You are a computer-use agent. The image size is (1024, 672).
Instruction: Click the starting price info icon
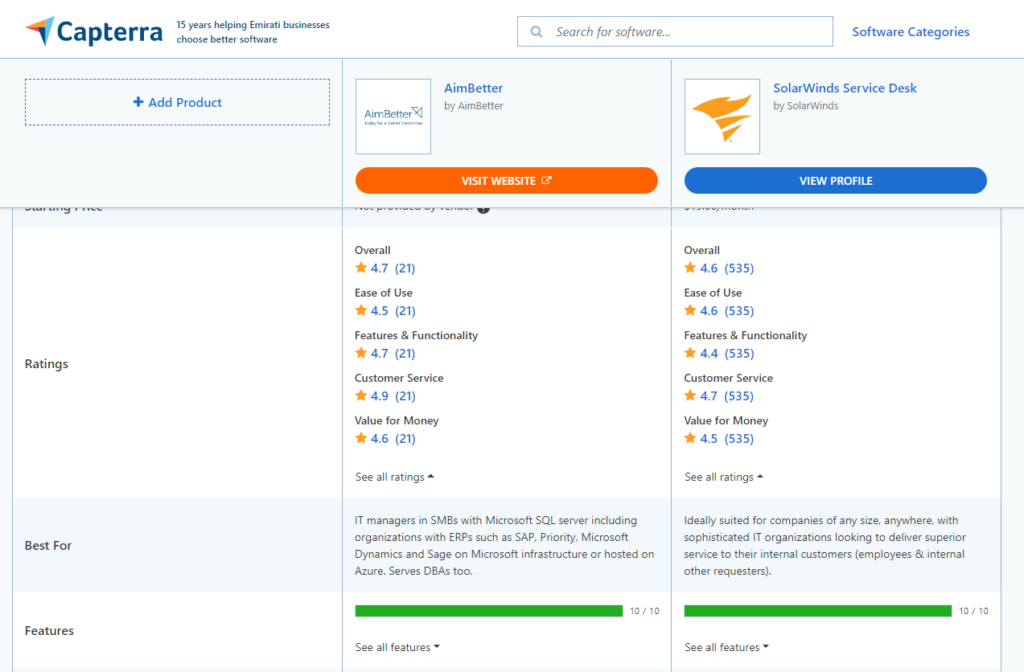(x=483, y=208)
